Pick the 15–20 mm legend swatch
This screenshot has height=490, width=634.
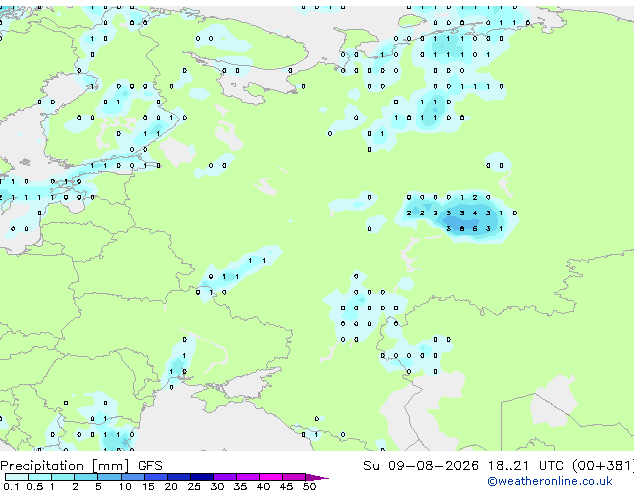pyautogui.click(x=156, y=477)
